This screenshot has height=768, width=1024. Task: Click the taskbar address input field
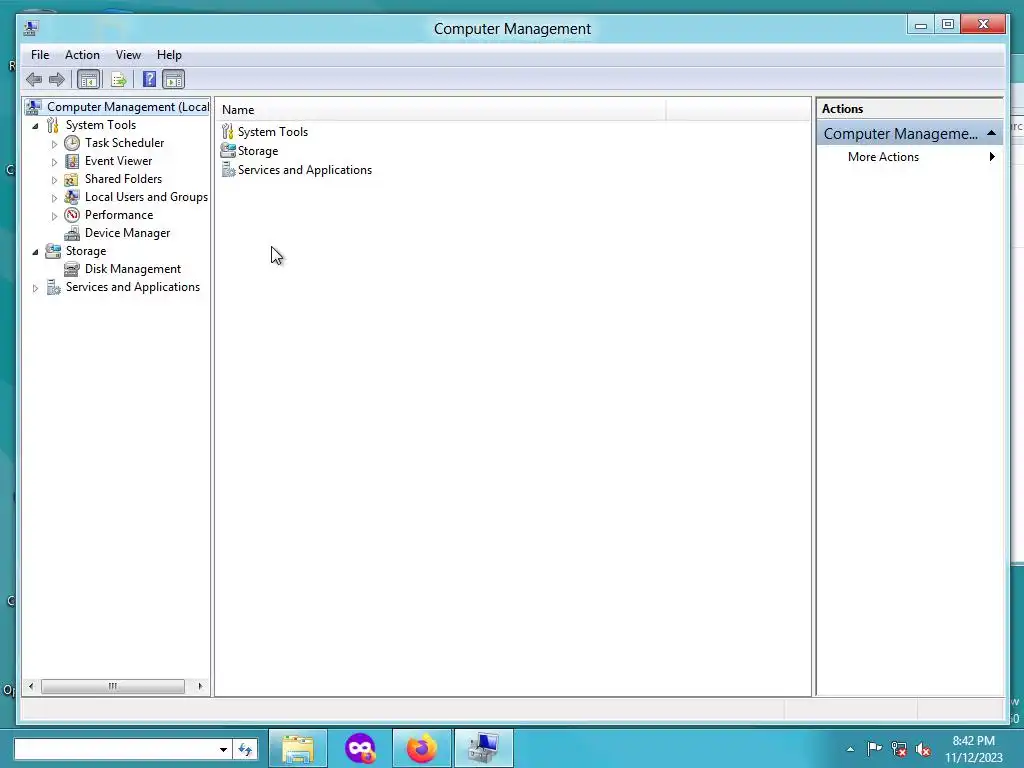click(x=115, y=749)
